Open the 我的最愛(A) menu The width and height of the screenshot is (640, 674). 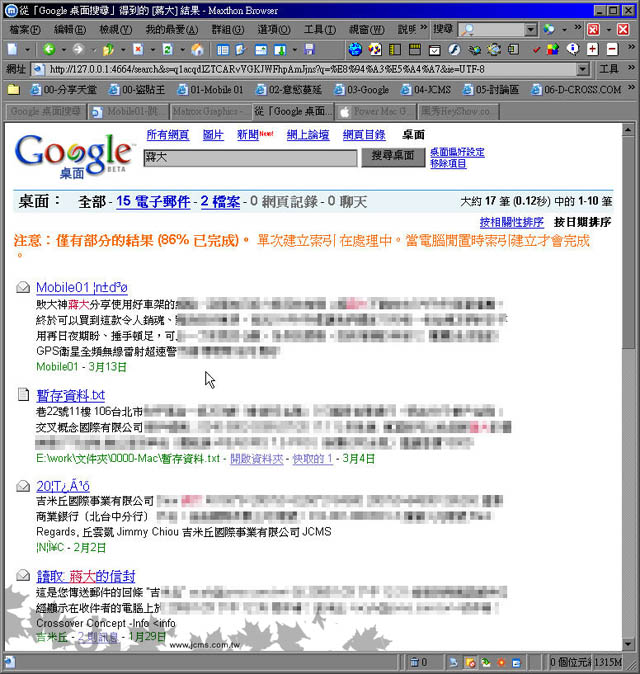(x=172, y=30)
